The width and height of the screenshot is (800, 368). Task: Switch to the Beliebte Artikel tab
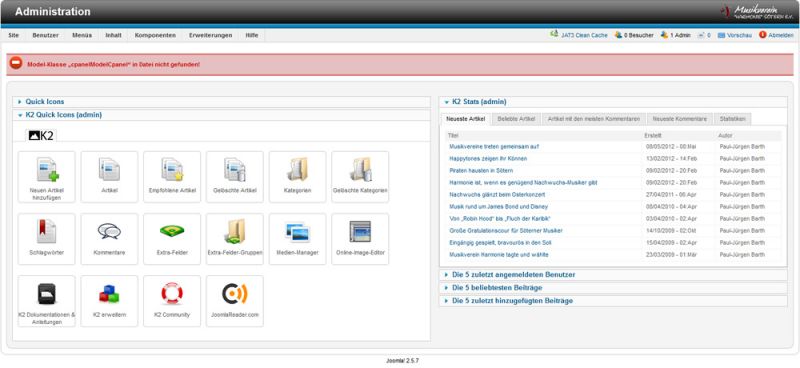(x=516, y=119)
